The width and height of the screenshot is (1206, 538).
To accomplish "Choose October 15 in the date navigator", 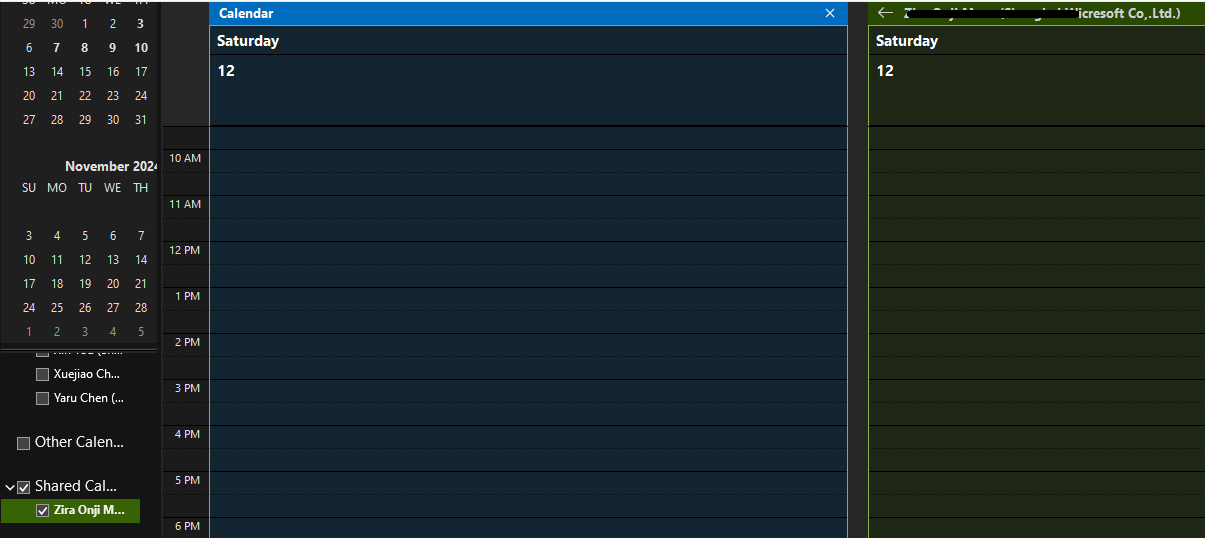I will pos(85,71).
